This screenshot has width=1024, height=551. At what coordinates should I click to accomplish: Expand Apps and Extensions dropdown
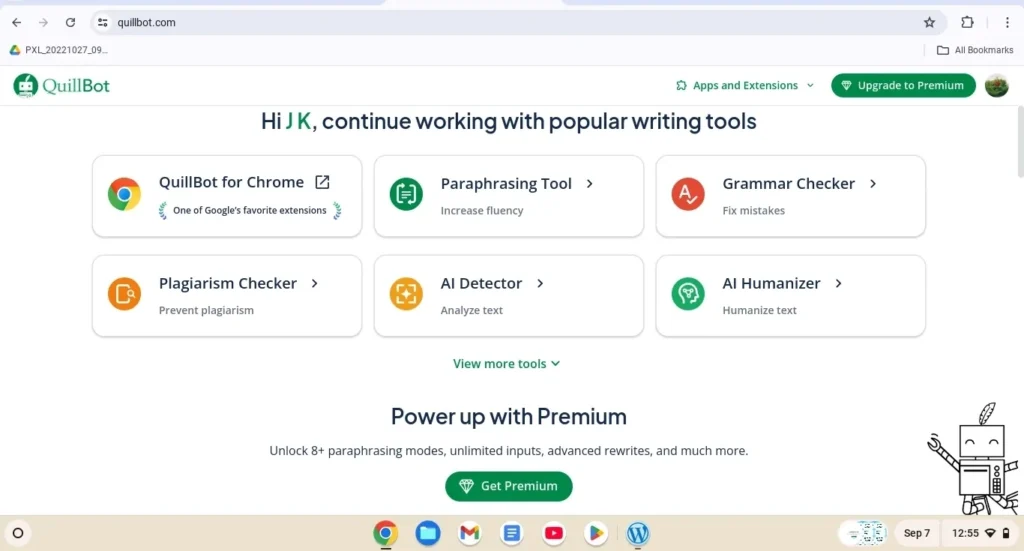tap(745, 86)
